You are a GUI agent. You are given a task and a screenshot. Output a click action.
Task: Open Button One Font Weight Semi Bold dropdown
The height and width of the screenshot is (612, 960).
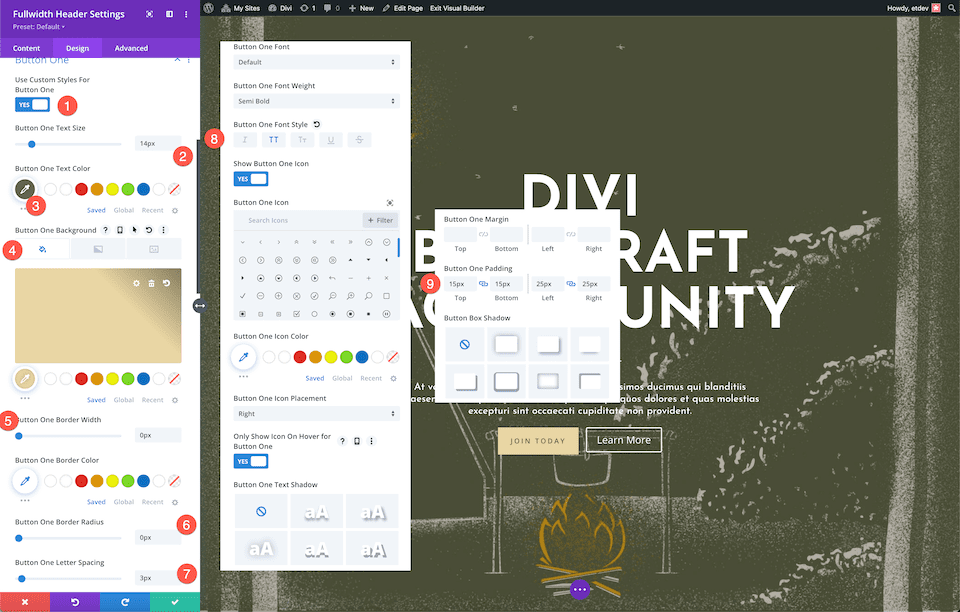pyautogui.click(x=317, y=101)
